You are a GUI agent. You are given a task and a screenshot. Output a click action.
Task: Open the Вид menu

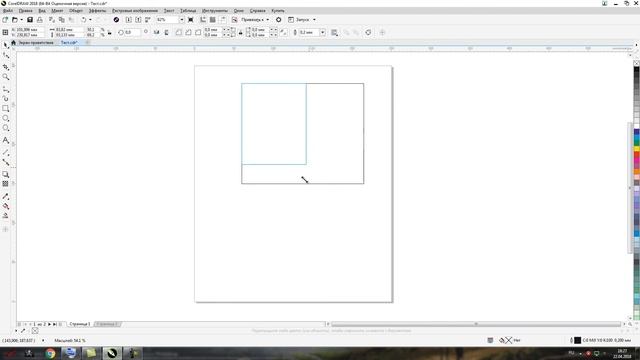click(x=42, y=11)
